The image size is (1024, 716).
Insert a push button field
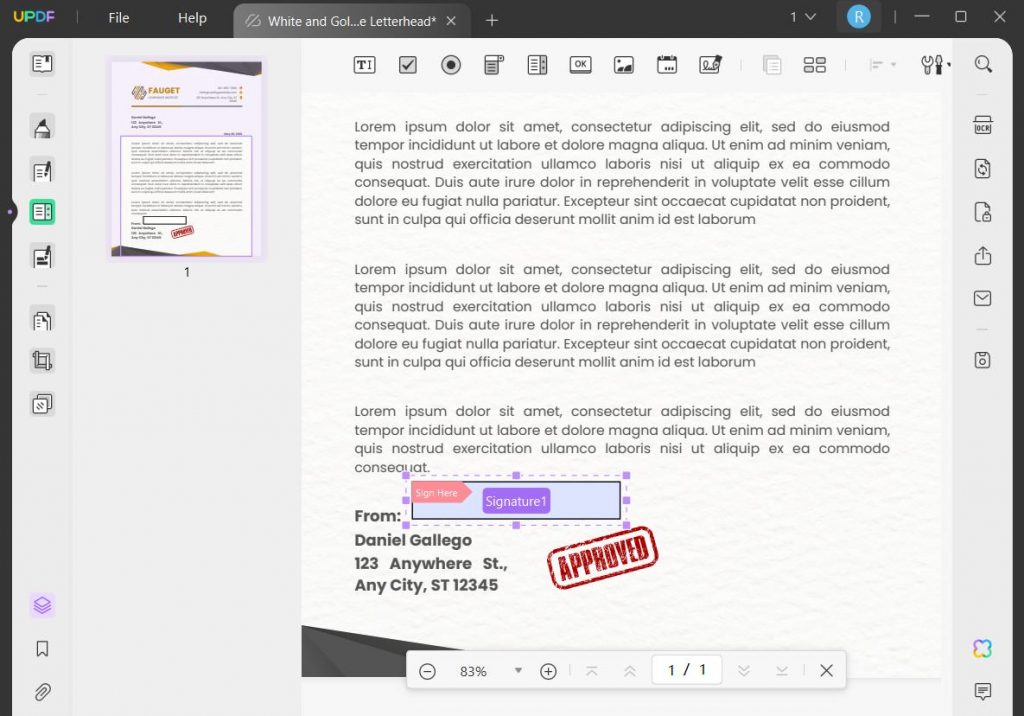click(x=580, y=64)
